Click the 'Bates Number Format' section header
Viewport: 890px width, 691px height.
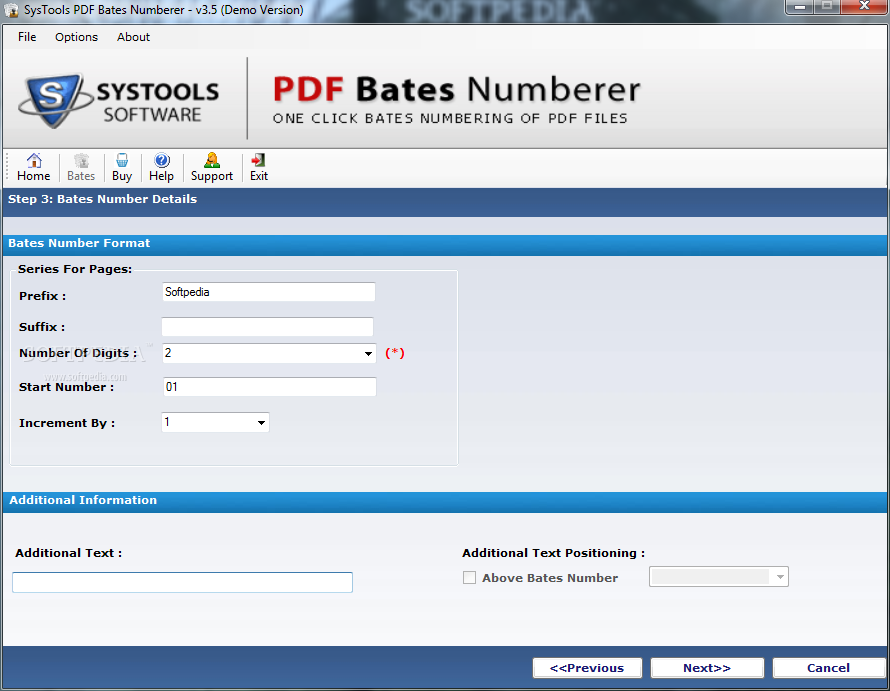[79, 243]
